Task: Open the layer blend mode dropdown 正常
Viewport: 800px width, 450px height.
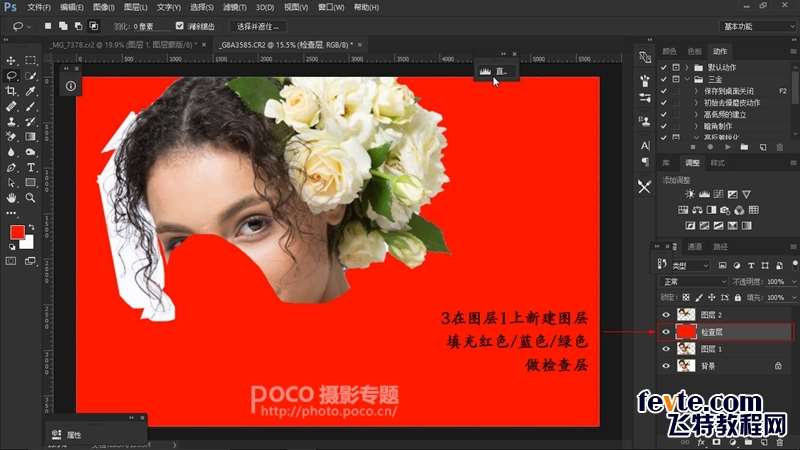Action: (x=693, y=282)
